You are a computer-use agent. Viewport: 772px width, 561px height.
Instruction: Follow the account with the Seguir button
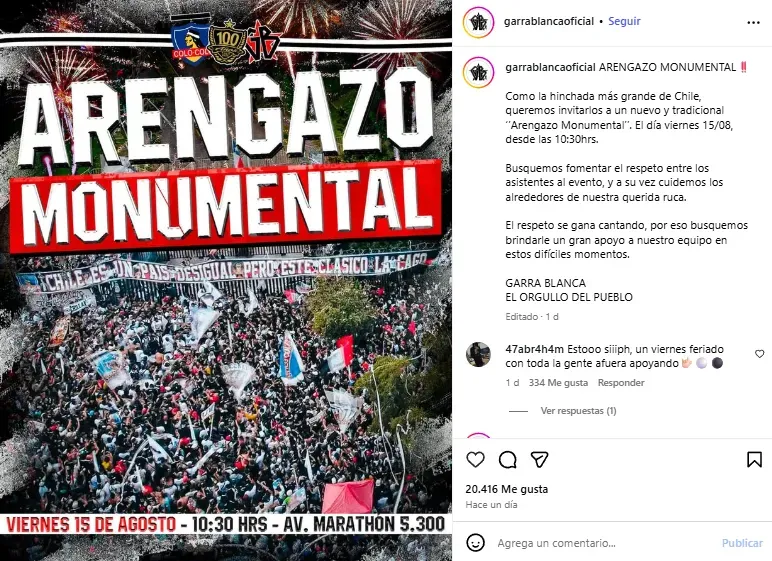(624, 21)
